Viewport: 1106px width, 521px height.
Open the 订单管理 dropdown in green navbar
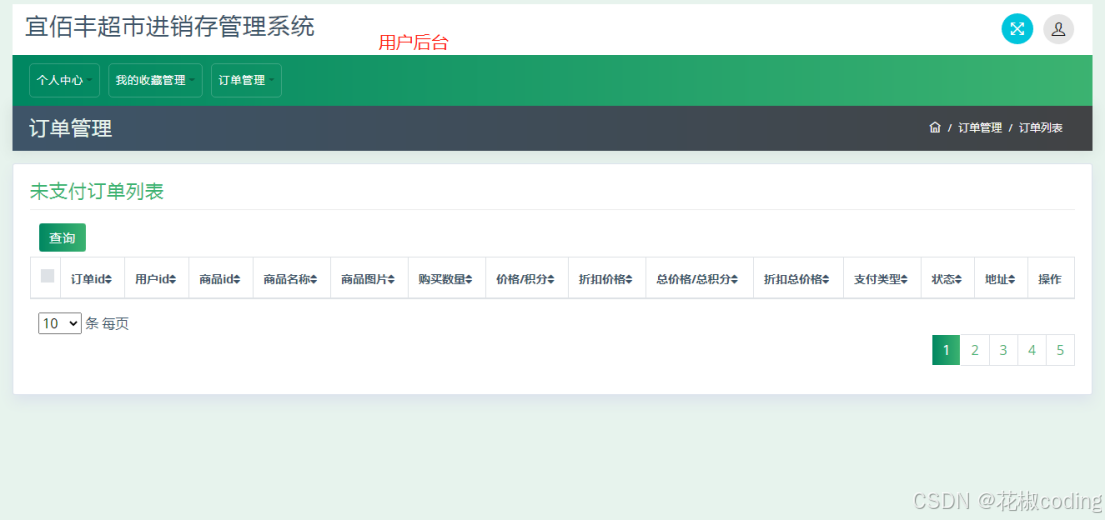(x=246, y=80)
